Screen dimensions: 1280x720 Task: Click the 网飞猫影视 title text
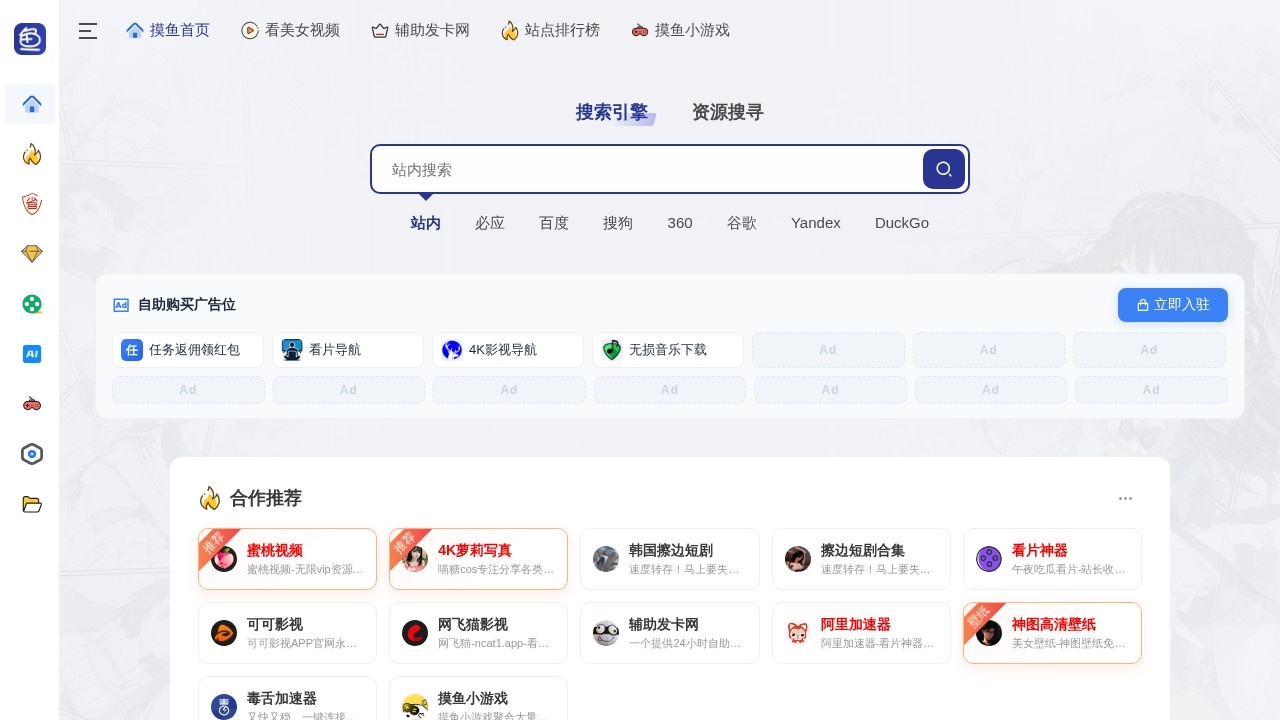click(473, 624)
